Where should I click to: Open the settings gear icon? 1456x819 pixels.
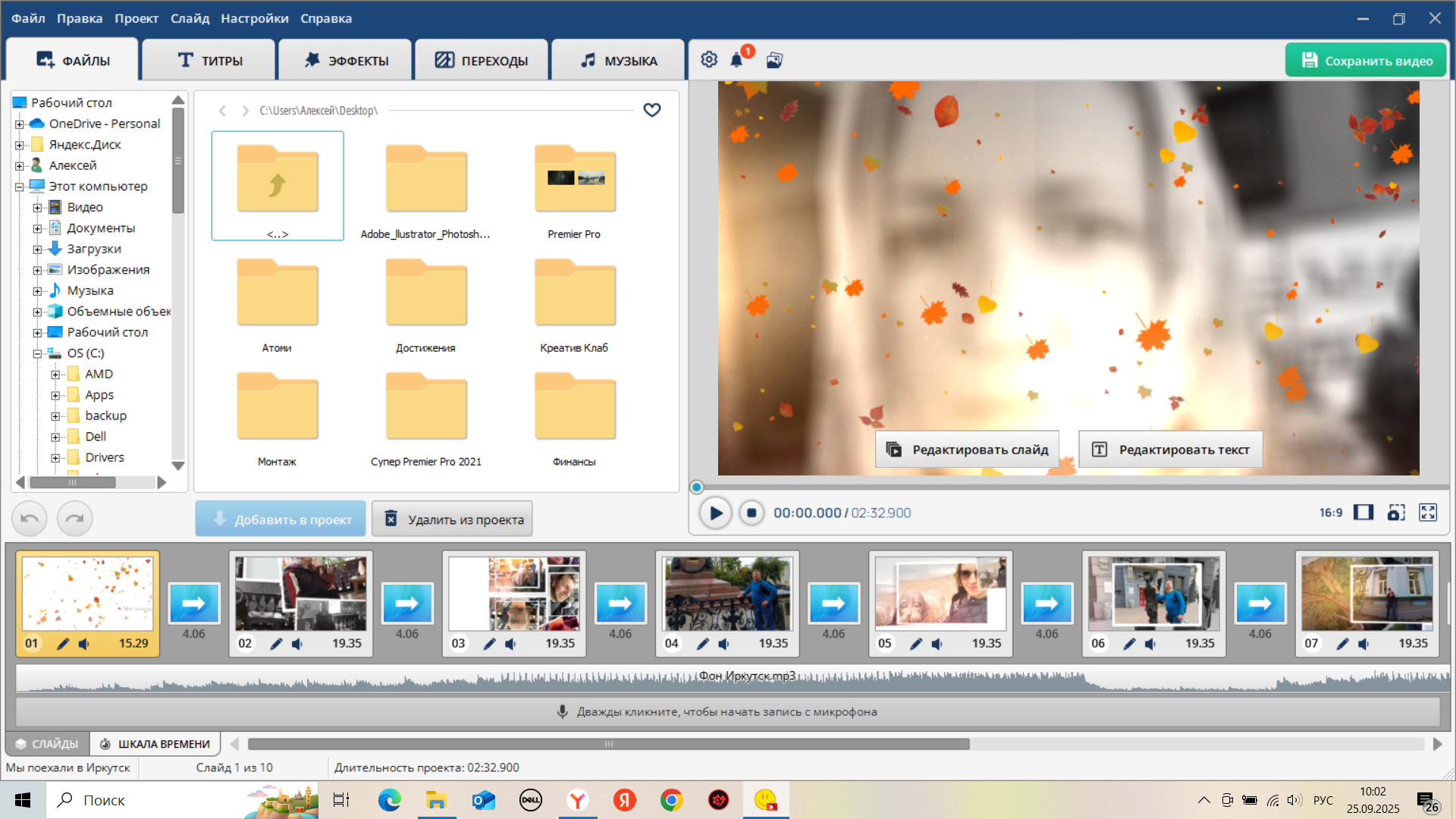click(709, 60)
